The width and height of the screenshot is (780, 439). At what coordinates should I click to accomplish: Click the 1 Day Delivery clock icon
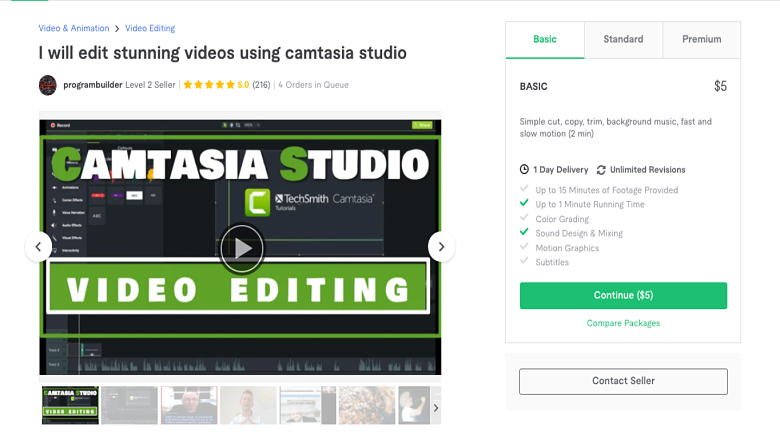(x=524, y=170)
